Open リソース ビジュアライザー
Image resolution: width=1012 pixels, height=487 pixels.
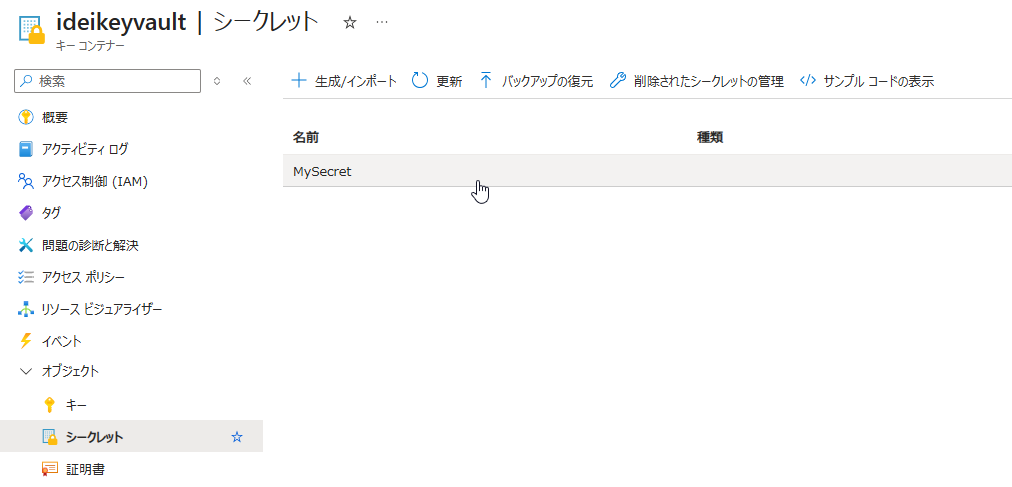pyautogui.click(x=102, y=309)
